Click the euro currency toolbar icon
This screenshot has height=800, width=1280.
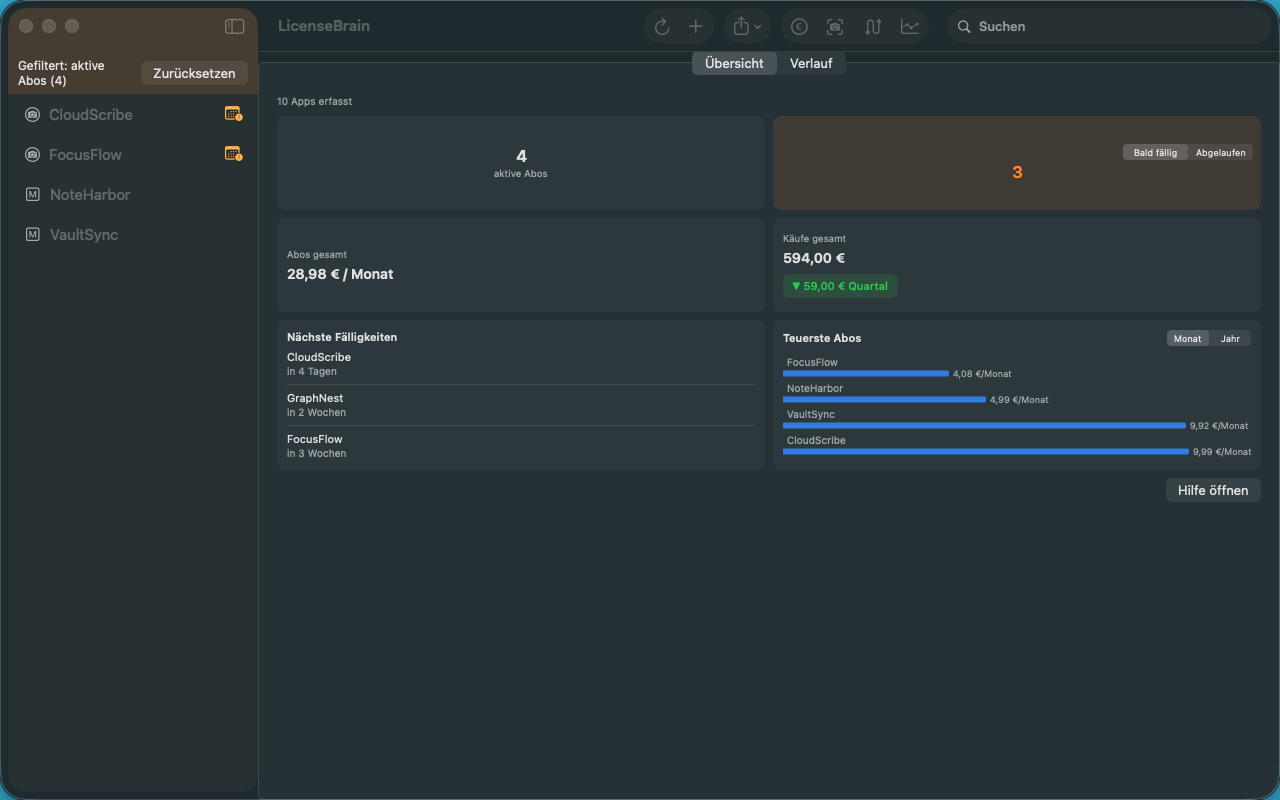(799, 27)
